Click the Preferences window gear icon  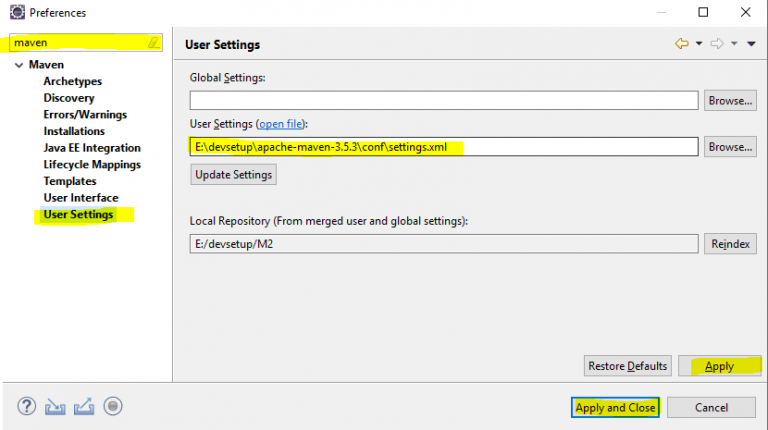pos(17,12)
